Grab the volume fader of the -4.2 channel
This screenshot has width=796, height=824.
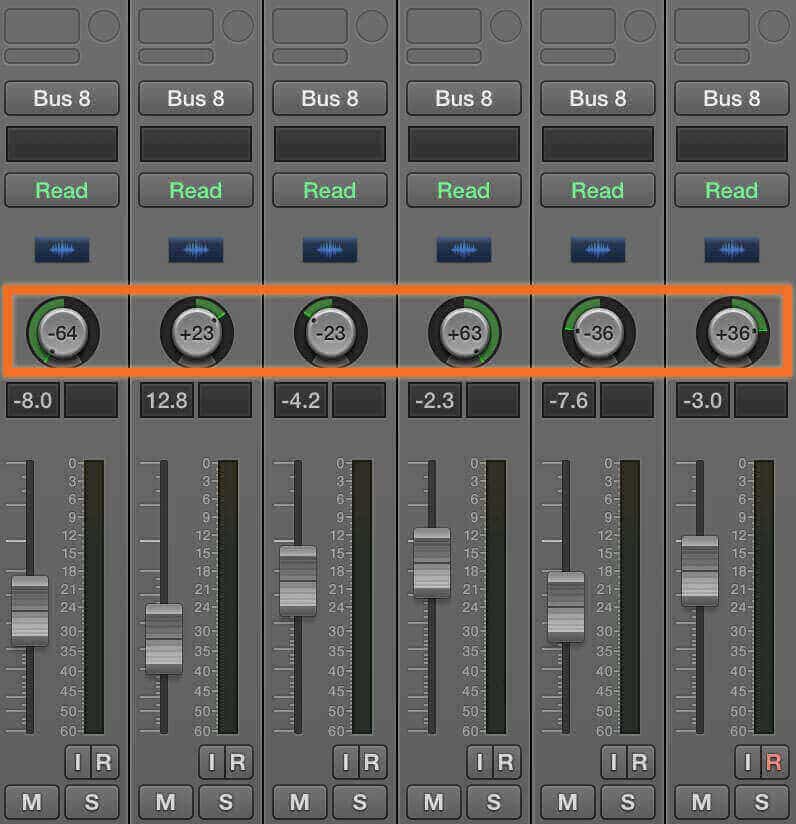(298, 581)
